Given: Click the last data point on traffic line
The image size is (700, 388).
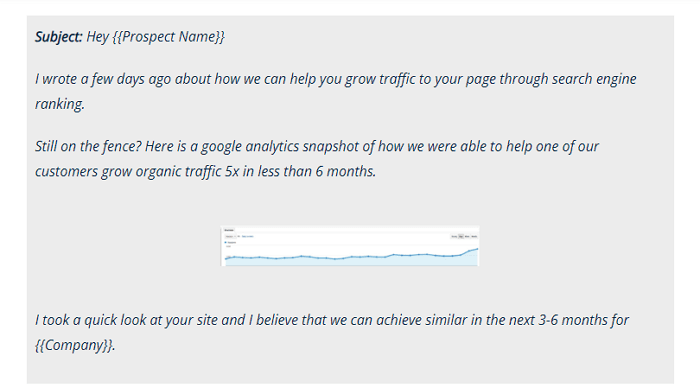Looking at the screenshot, I should click(477, 249).
